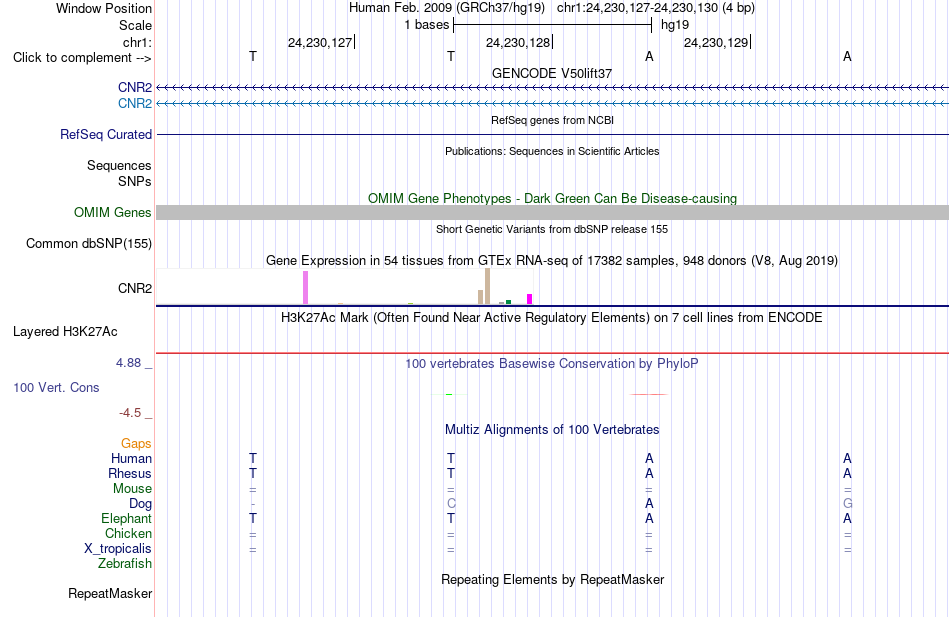
Task: Select the Rhesus alignment row label
Action: point(130,473)
